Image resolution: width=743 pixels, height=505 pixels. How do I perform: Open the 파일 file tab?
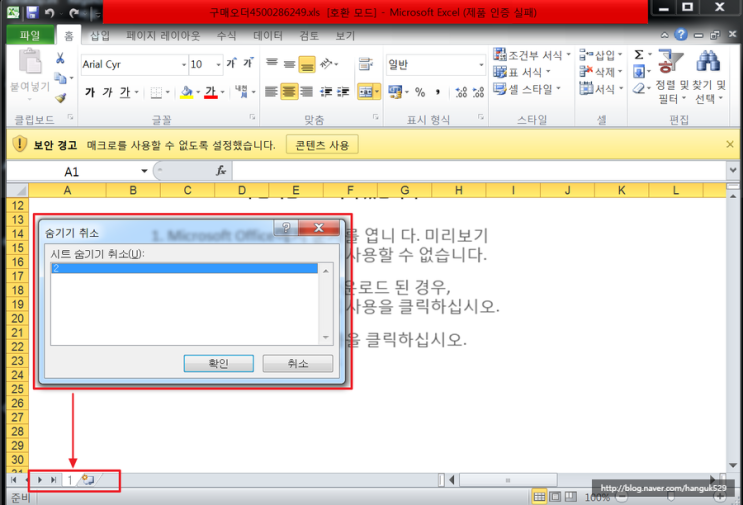[x=30, y=35]
